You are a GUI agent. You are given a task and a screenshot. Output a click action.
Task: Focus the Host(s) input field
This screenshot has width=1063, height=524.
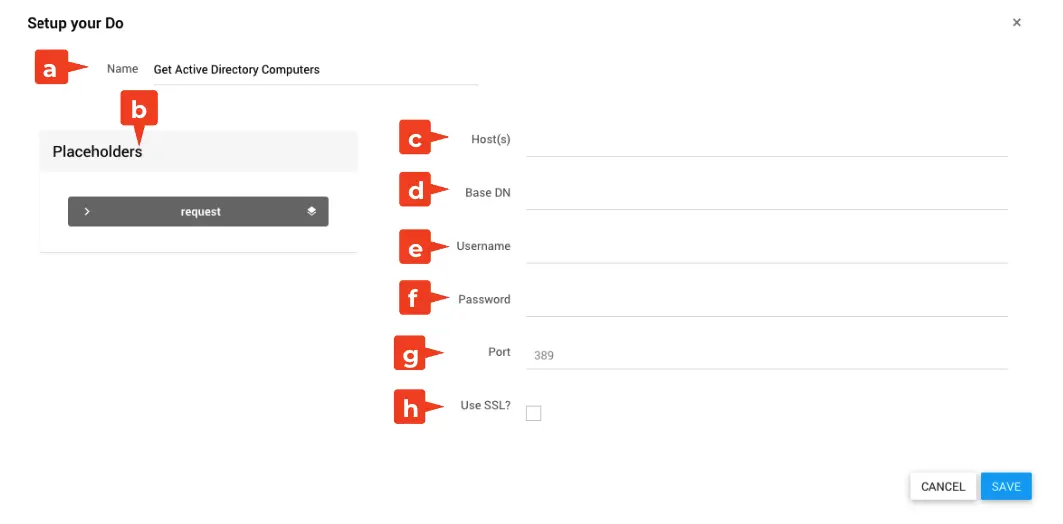(x=765, y=141)
